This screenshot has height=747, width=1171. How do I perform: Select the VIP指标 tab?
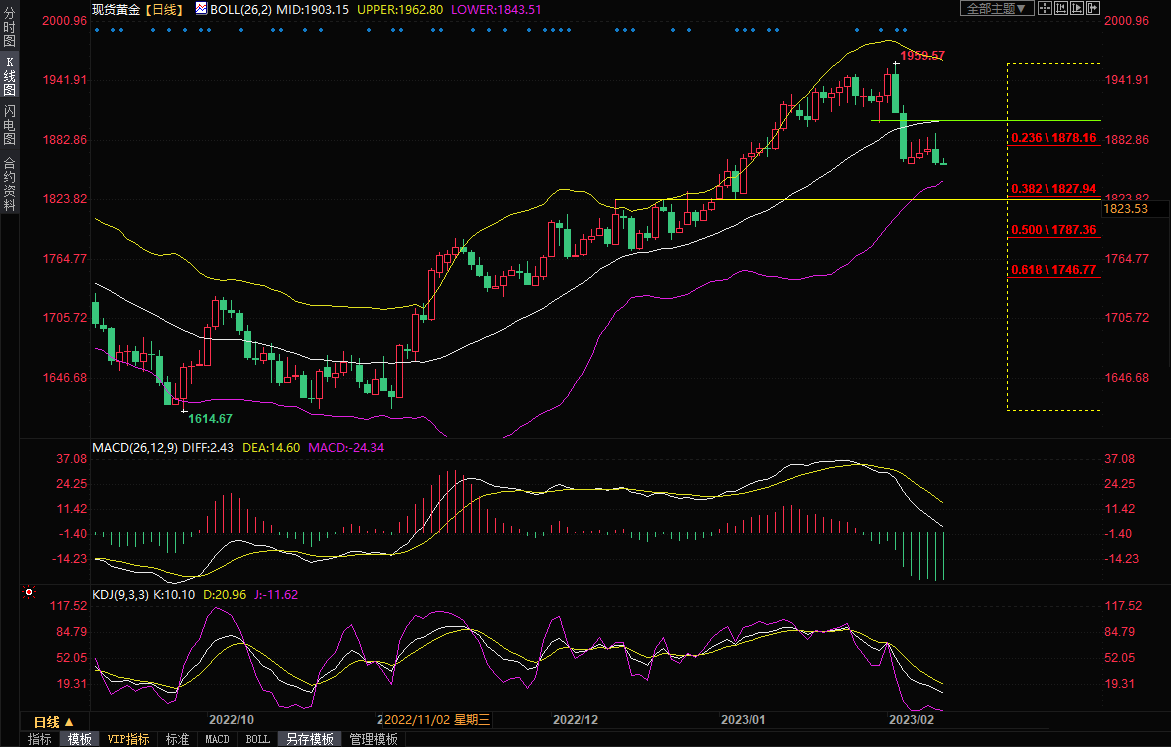point(129,739)
